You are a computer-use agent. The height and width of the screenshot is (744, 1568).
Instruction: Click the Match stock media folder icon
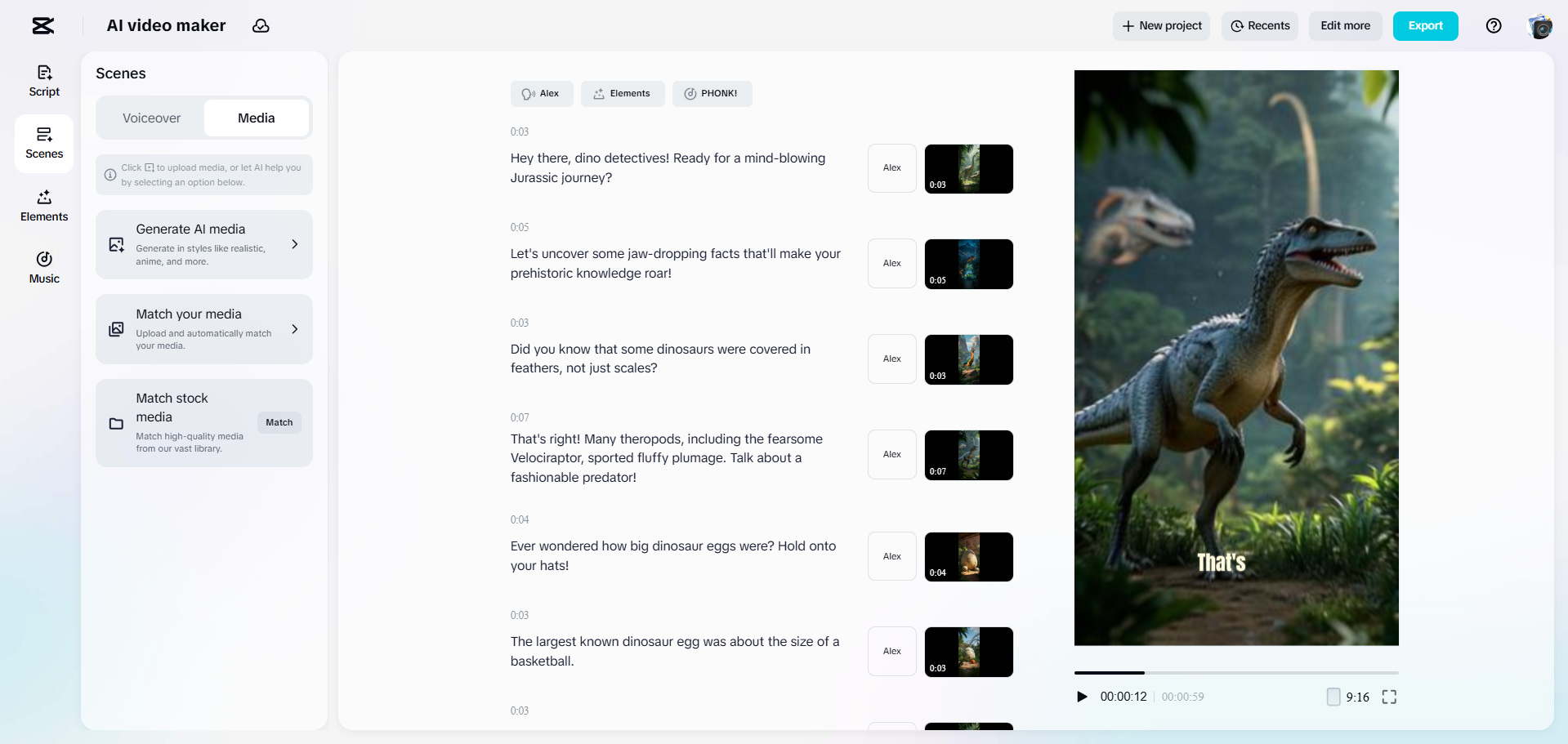[117, 423]
